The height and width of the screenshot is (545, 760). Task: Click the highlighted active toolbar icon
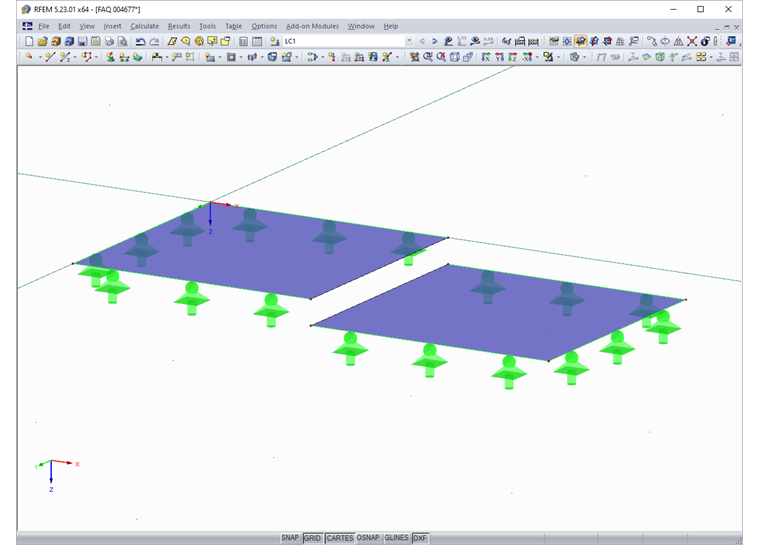click(x=580, y=41)
